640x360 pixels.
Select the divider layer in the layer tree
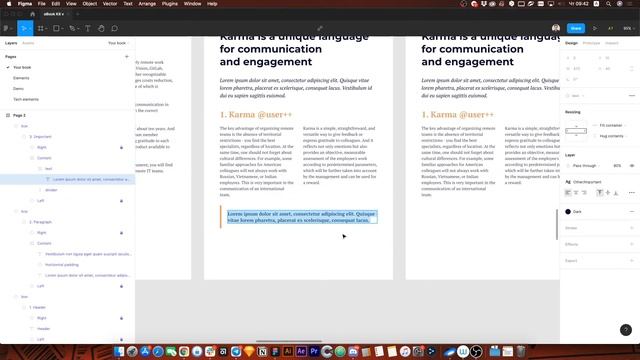pos(51,190)
